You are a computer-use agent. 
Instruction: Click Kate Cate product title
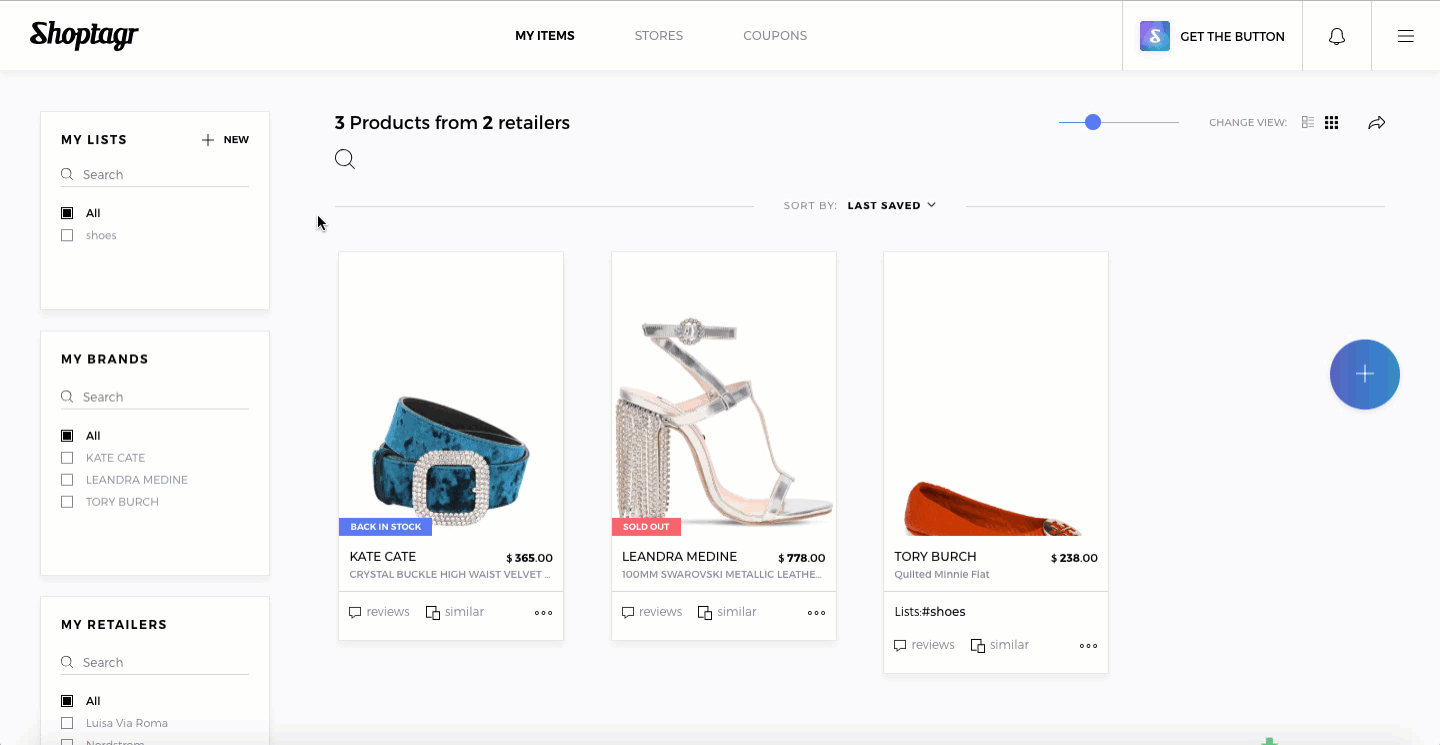pyautogui.click(x=383, y=557)
